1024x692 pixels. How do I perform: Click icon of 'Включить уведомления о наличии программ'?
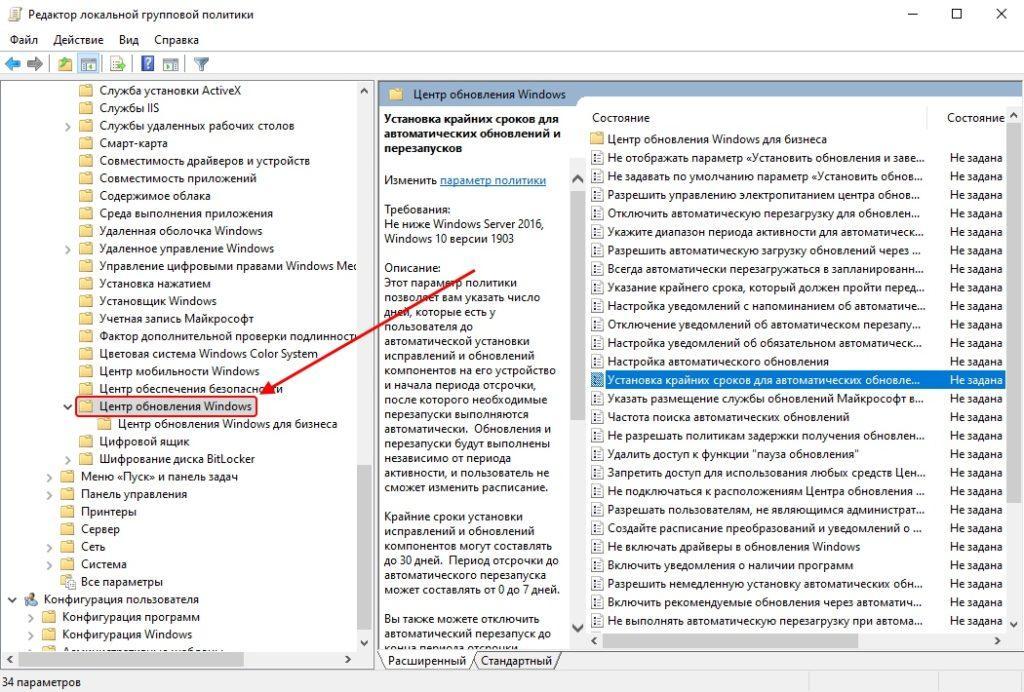tap(597, 565)
